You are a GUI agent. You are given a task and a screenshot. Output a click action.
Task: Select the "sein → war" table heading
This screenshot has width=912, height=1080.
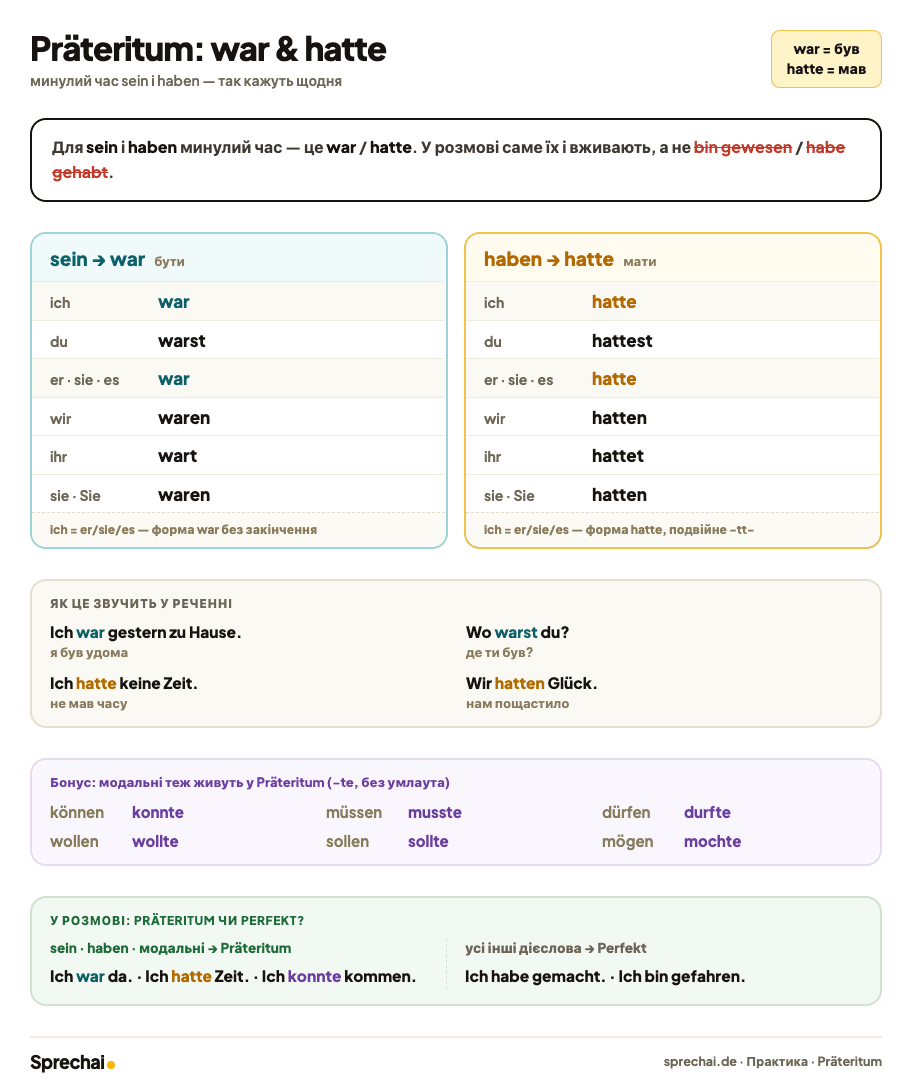click(x=97, y=260)
